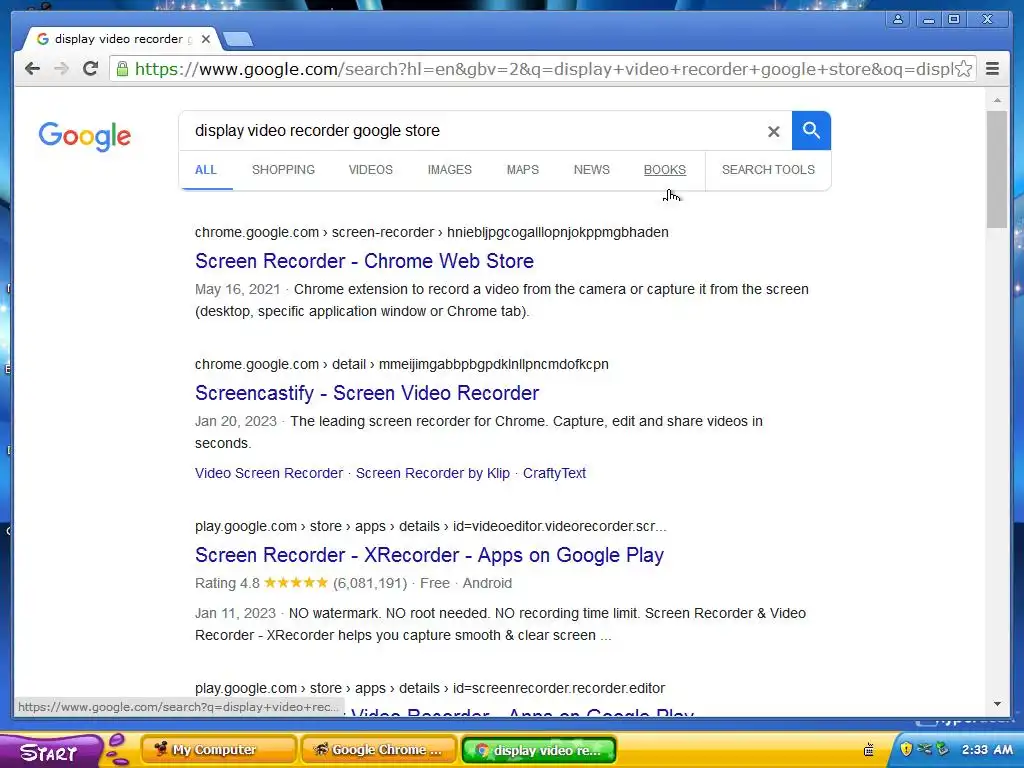This screenshot has width=1024, height=768.
Task: Click the blue magnifier search button
Action: (x=811, y=131)
